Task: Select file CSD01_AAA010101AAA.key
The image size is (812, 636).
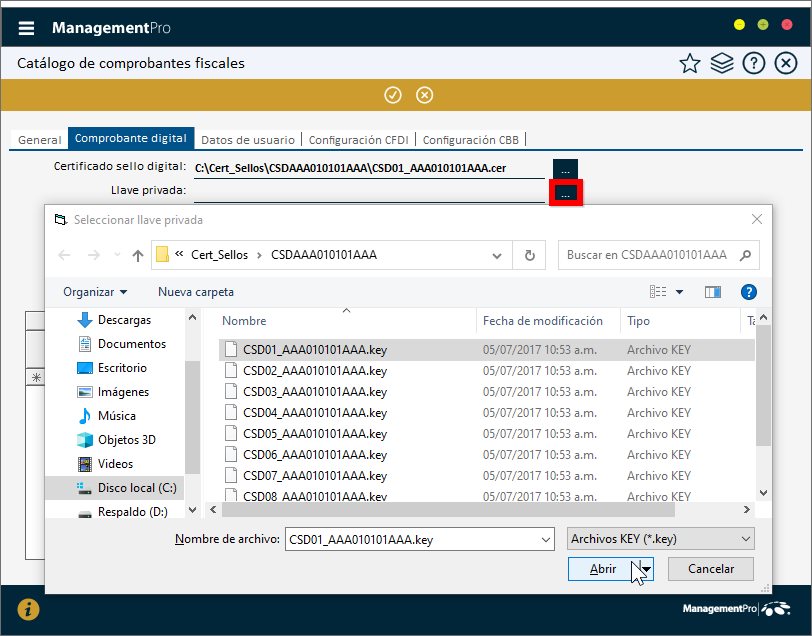Action: point(486,350)
